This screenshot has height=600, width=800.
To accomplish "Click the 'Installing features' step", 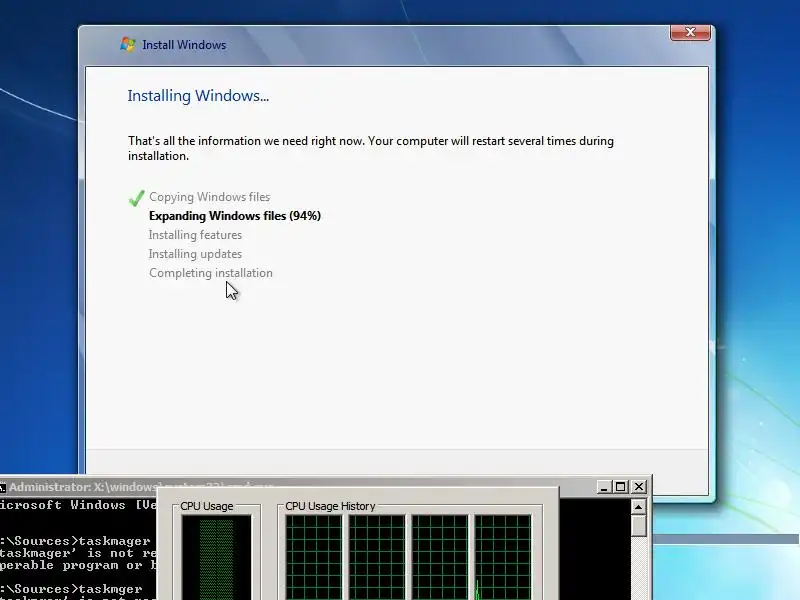I will 195,235.
